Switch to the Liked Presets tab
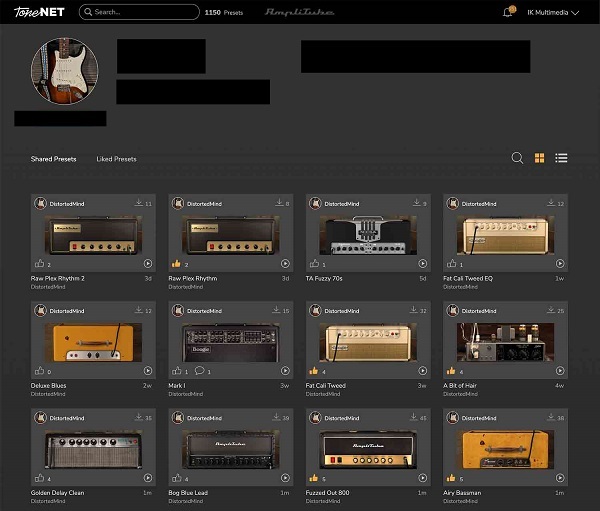The width and height of the screenshot is (600, 511). click(x=116, y=159)
